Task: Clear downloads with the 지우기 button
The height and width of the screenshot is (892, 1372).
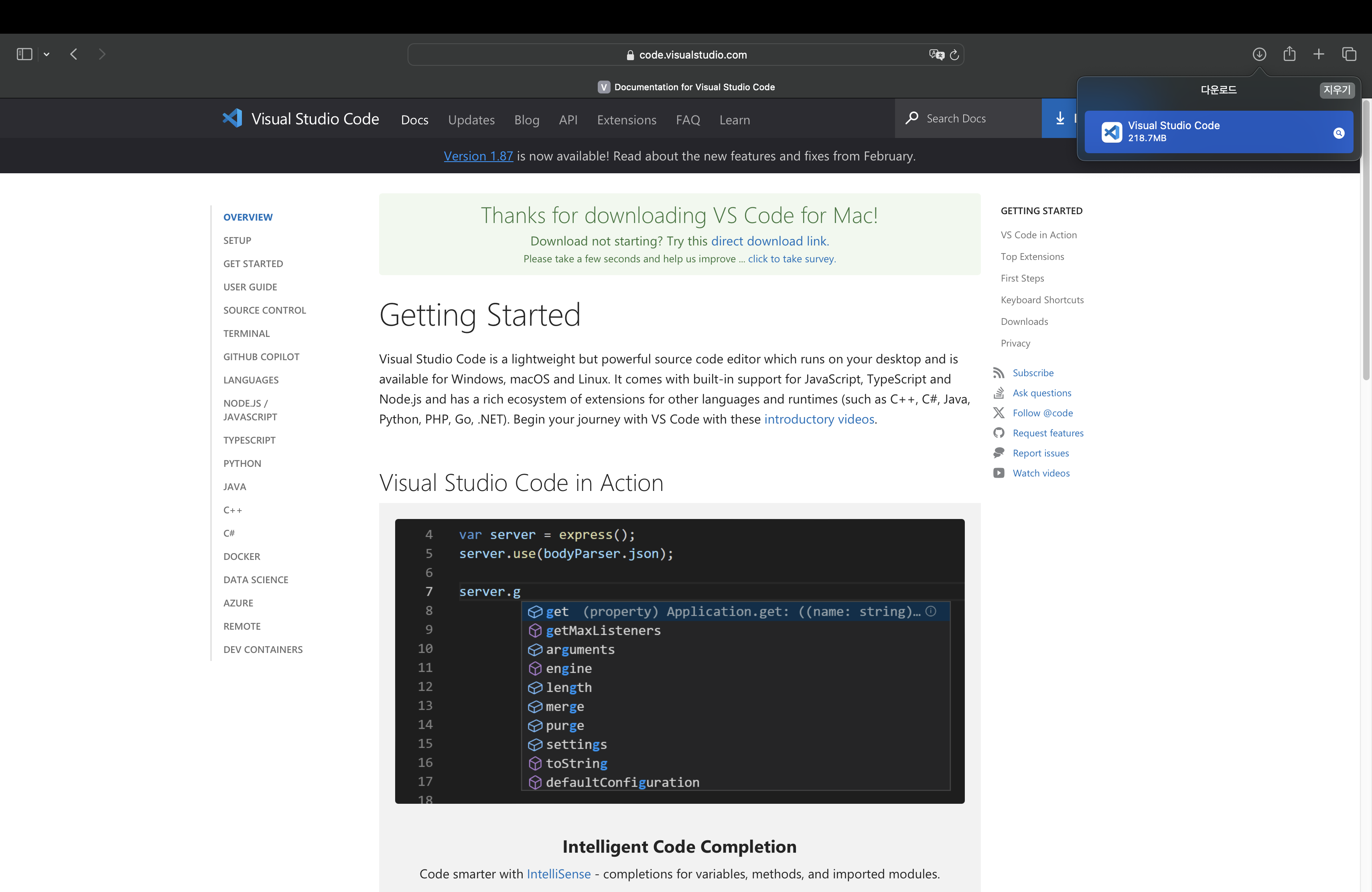Action: [1337, 90]
